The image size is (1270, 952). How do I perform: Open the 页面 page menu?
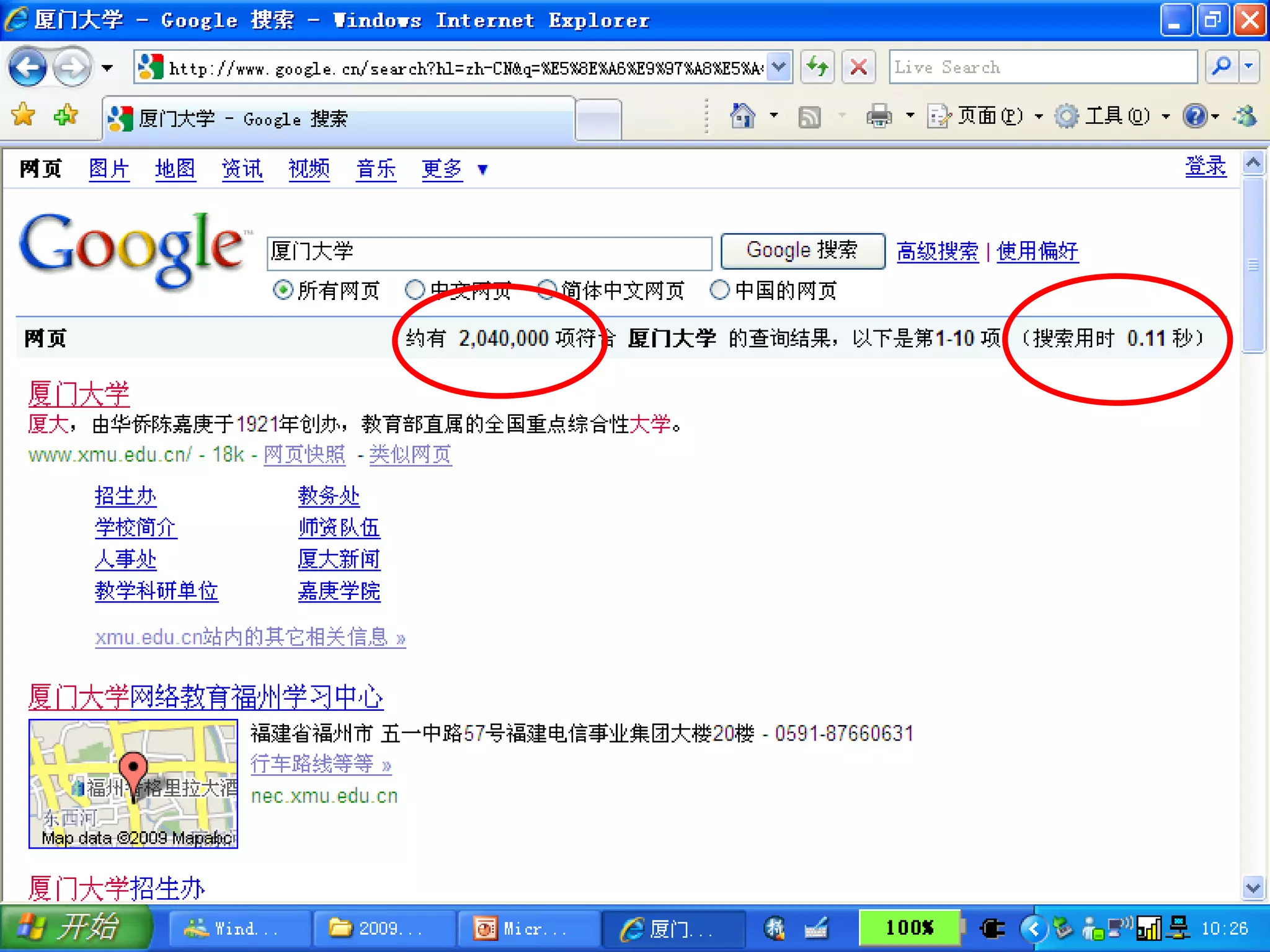pos(986,116)
